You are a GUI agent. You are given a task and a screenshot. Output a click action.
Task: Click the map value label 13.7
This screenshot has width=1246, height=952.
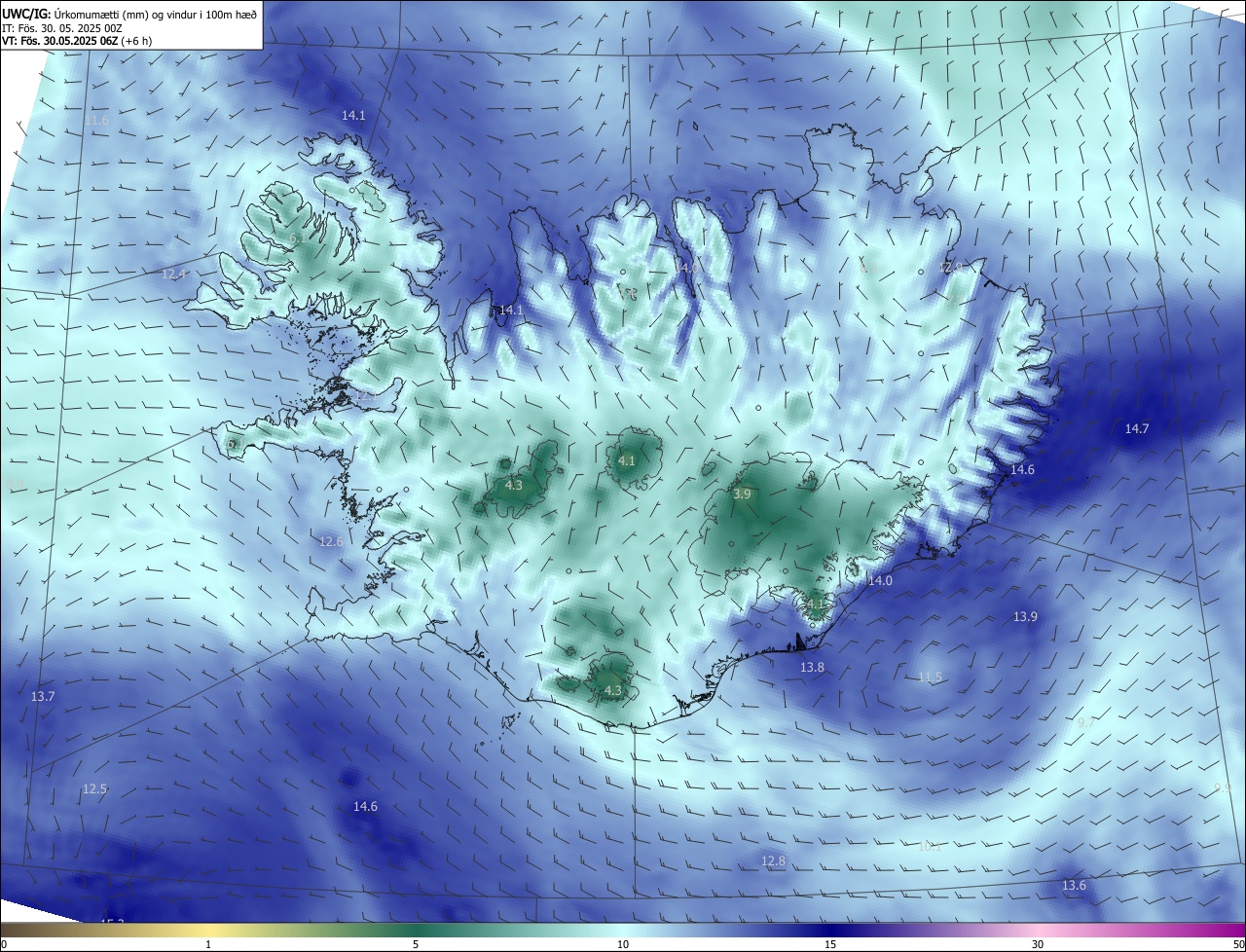43,696
